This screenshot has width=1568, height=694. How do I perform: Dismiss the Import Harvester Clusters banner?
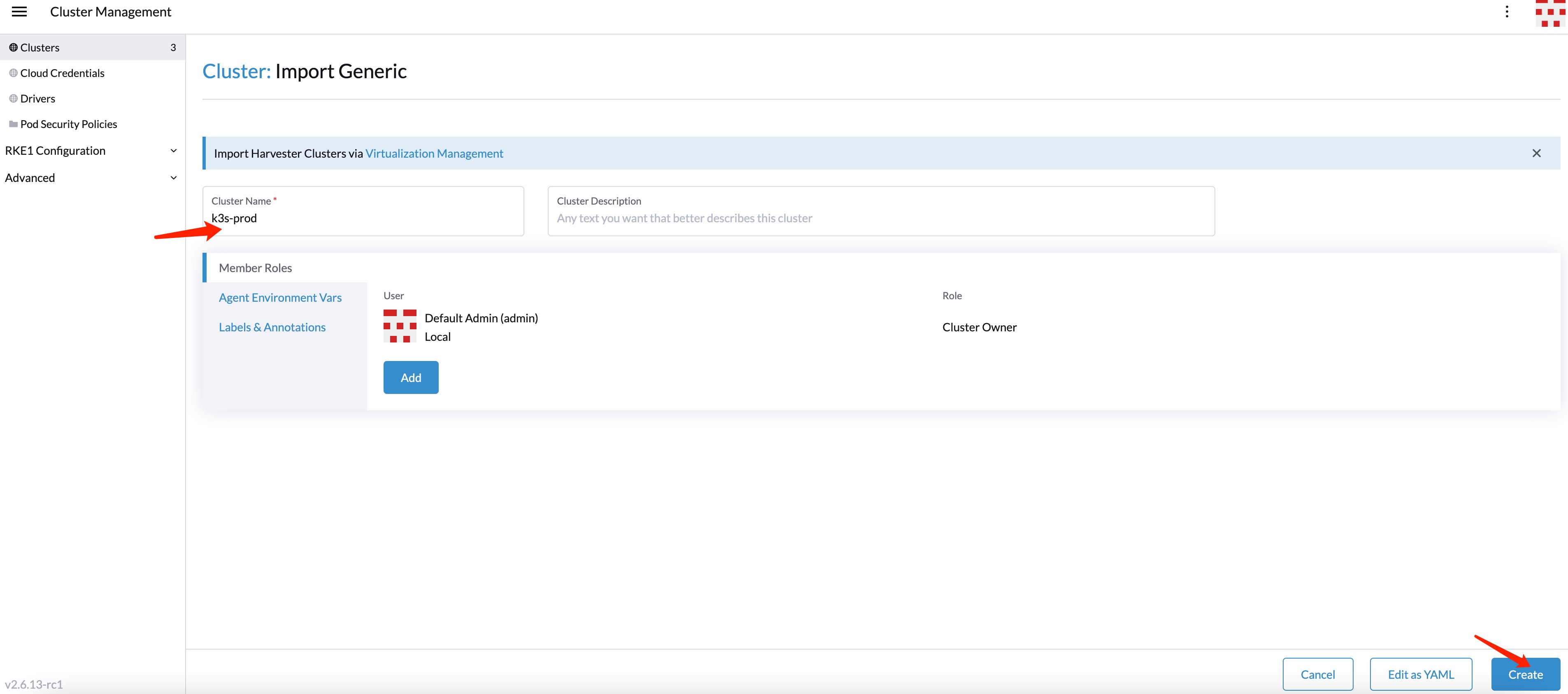tap(1536, 154)
